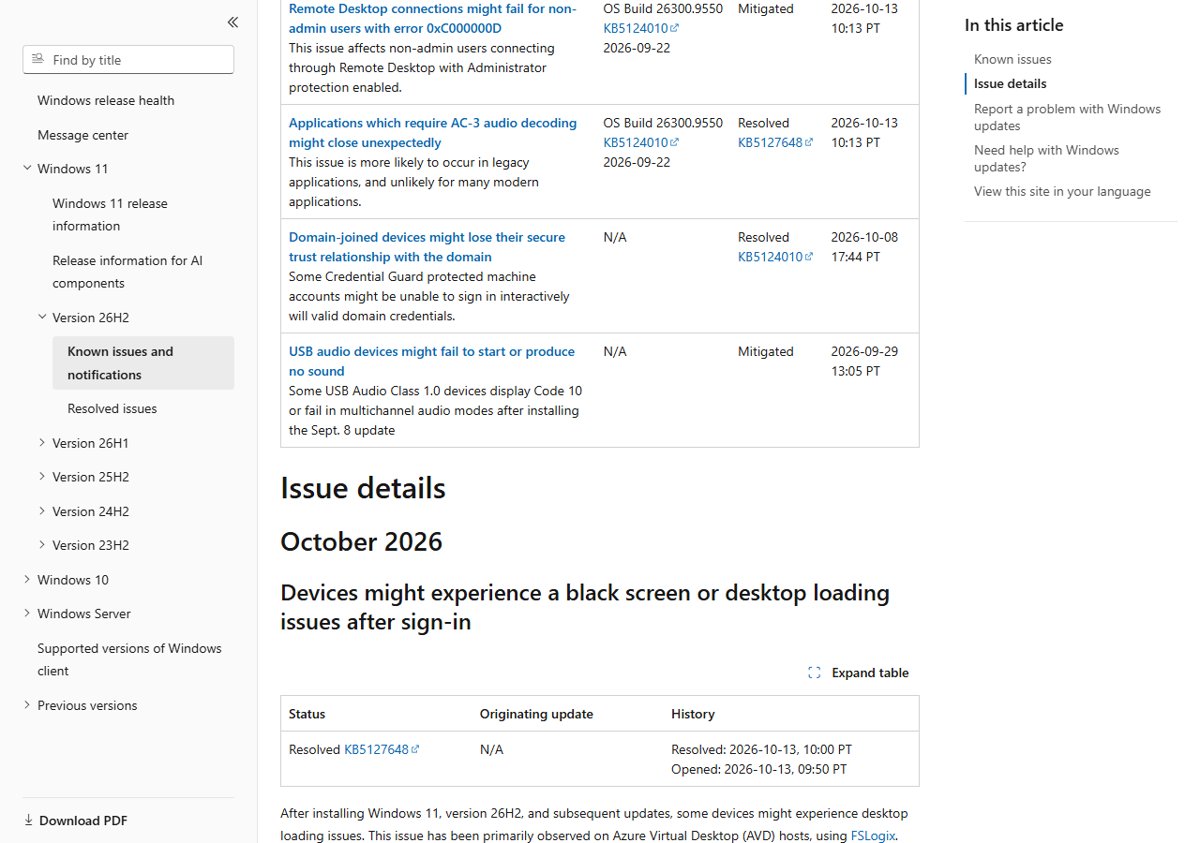Open Resolved issues in the sidebar
The width and height of the screenshot is (1200, 843).
[x=112, y=409]
